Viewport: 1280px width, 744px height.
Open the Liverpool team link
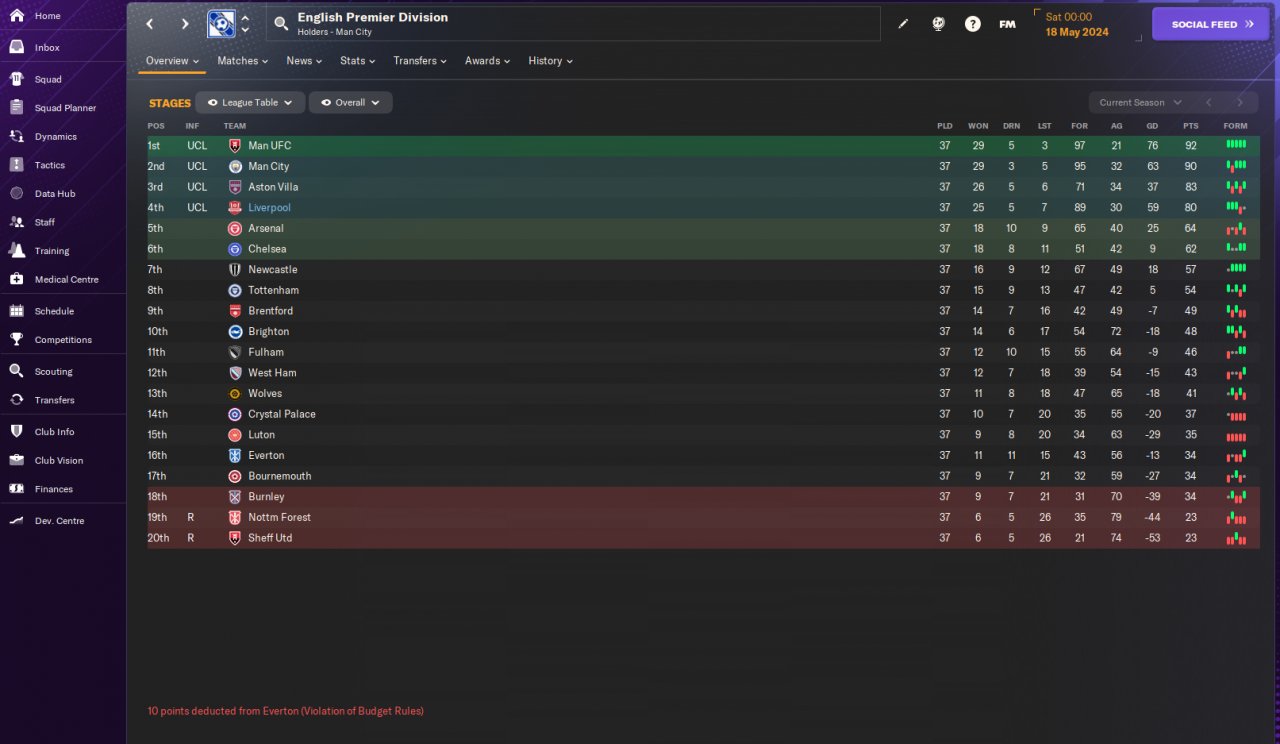click(x=269, y=208)
